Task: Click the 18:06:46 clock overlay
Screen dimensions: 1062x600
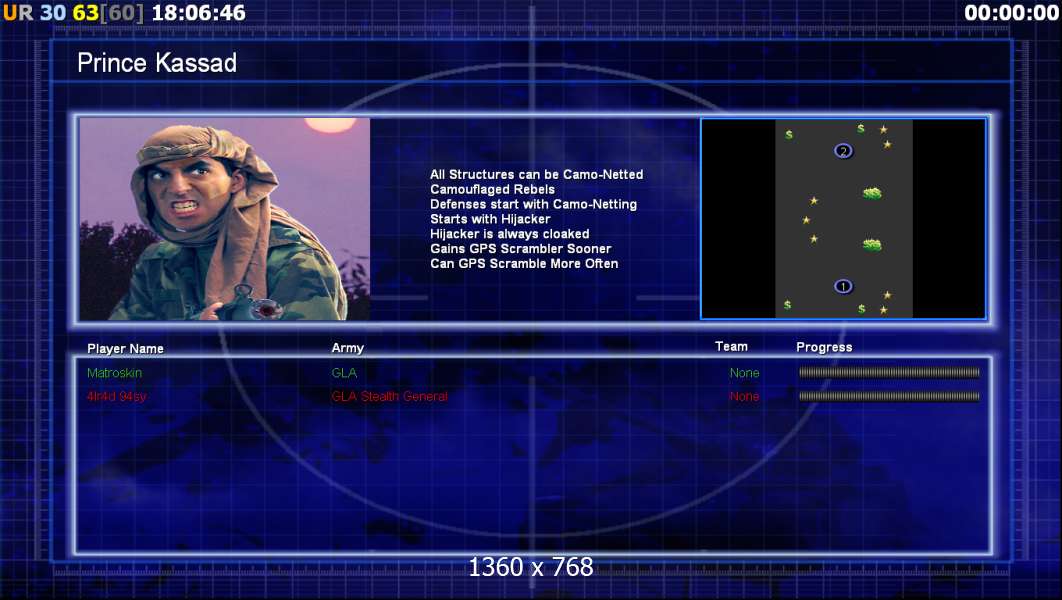Action: (x=198, y=12)
